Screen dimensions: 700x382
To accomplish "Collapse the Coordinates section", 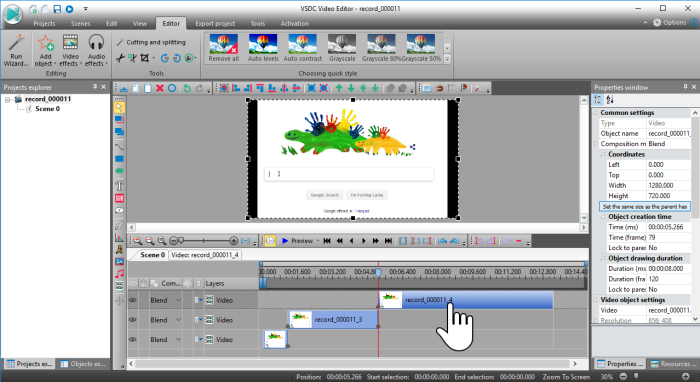I will pos(603,154).
